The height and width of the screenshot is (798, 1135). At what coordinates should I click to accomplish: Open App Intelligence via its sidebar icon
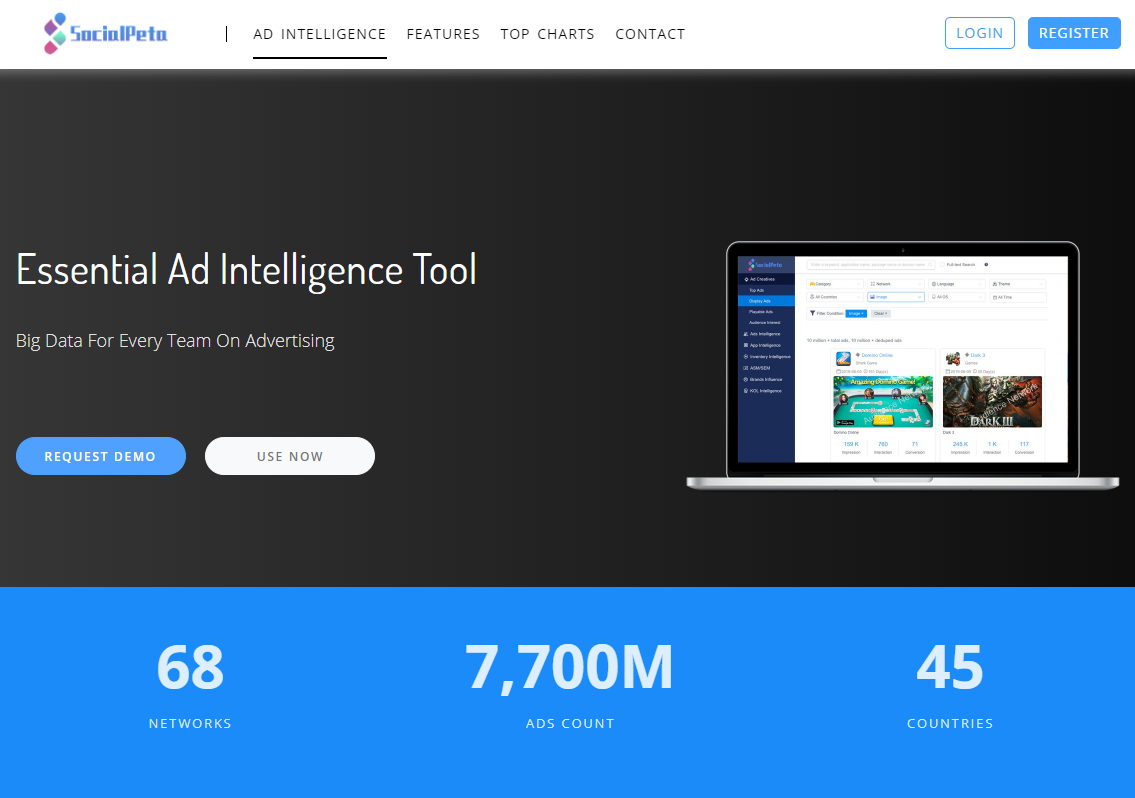coord(747,344)
